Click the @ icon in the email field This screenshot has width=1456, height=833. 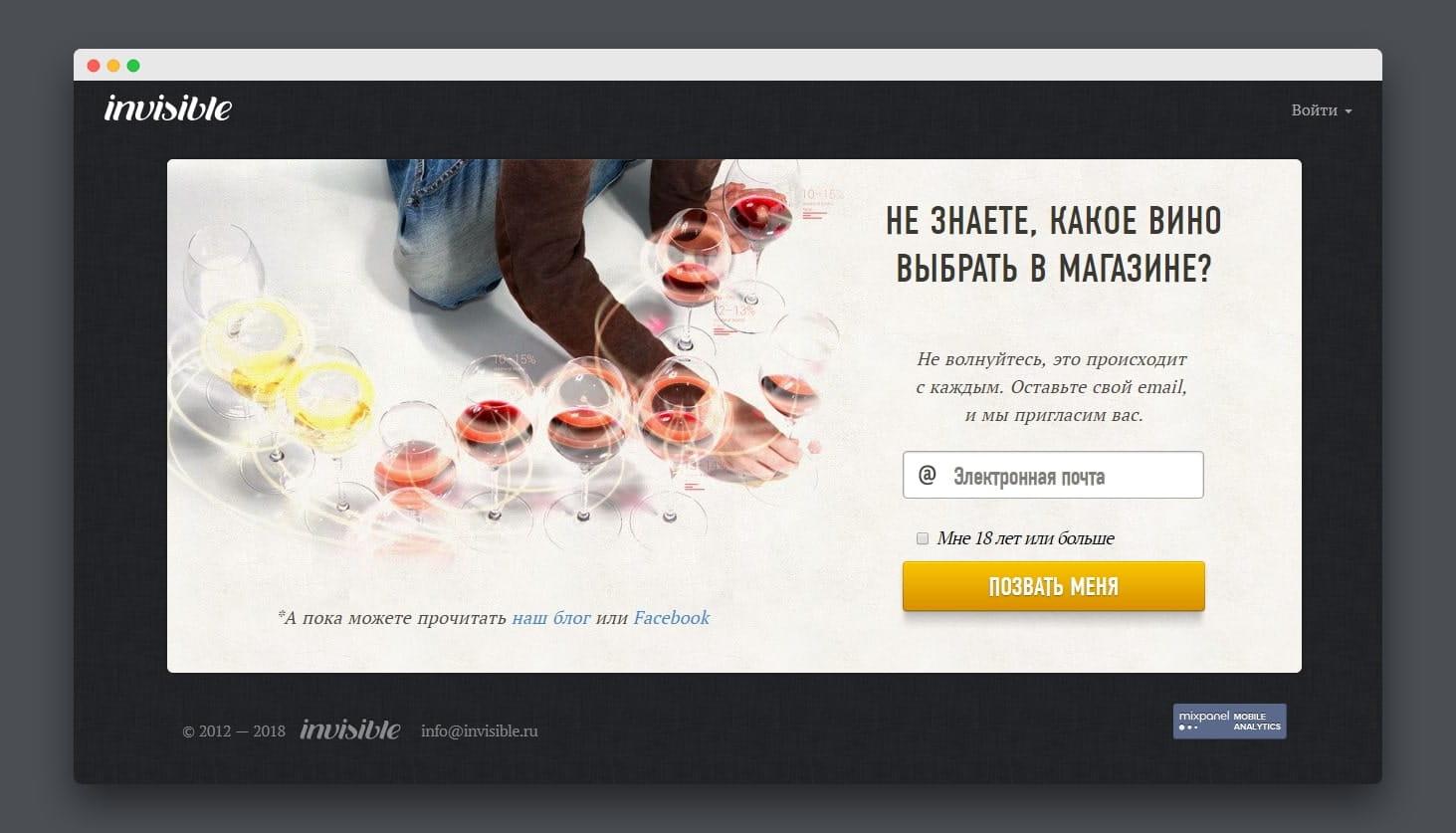[x=927, y=475]
